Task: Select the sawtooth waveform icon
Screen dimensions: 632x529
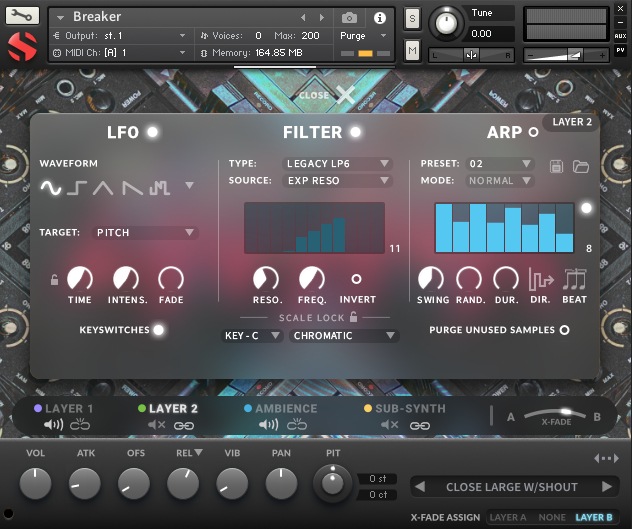Action: [131, 186]
